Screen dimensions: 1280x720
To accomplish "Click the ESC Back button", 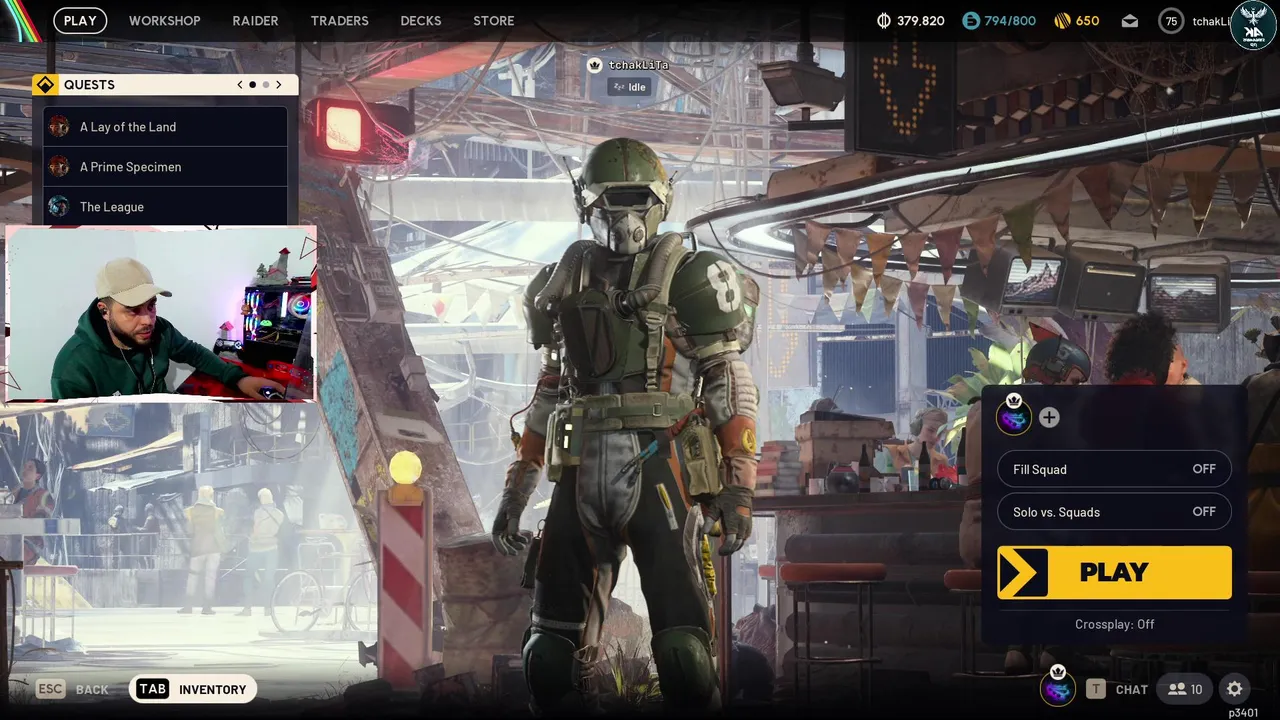I will pyautogui.click(x=73, y=689).
